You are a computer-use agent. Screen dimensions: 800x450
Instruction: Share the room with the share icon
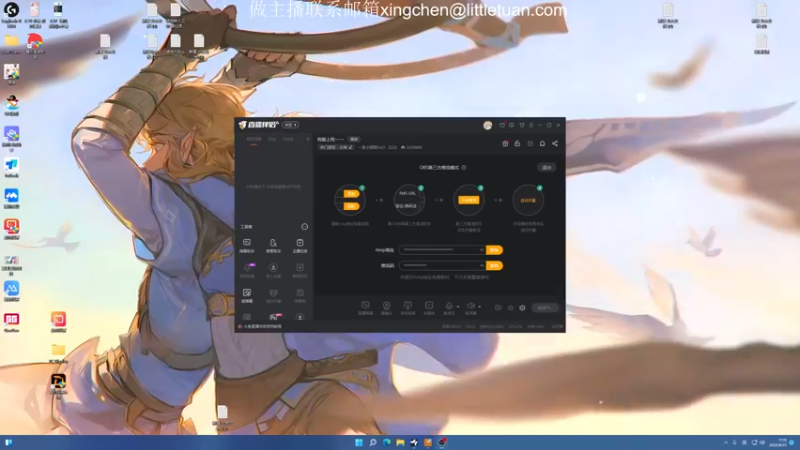click(x=555, y=144)
